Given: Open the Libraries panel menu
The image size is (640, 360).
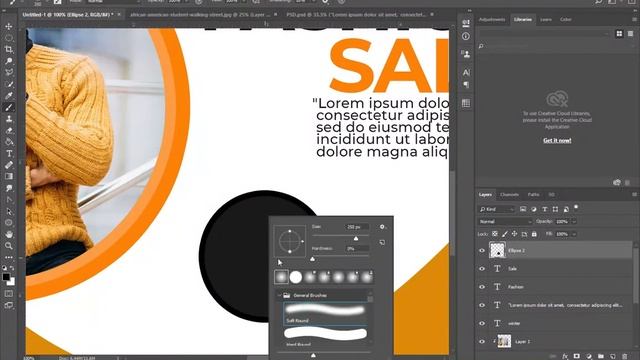Looking at the screenshot, I should pos(634,19).
